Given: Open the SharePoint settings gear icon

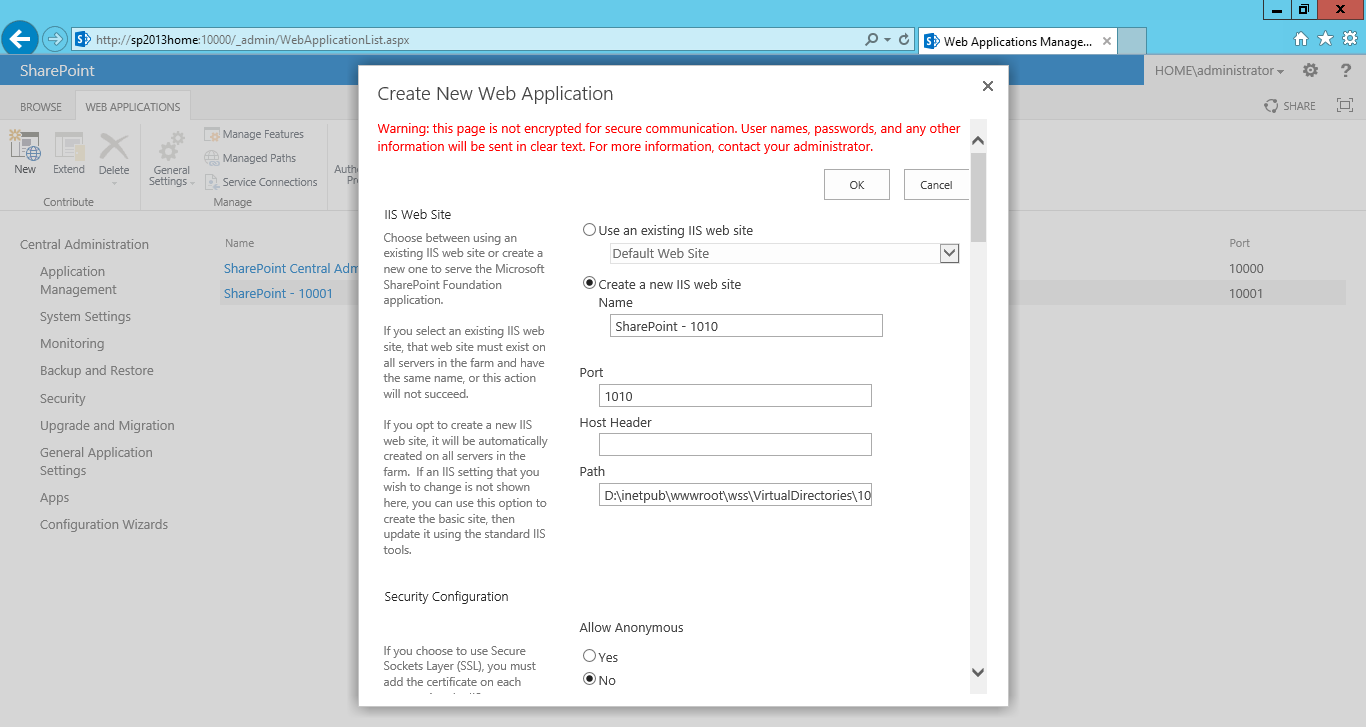Looking at the screenshot, I should [x=1310, y=71].
